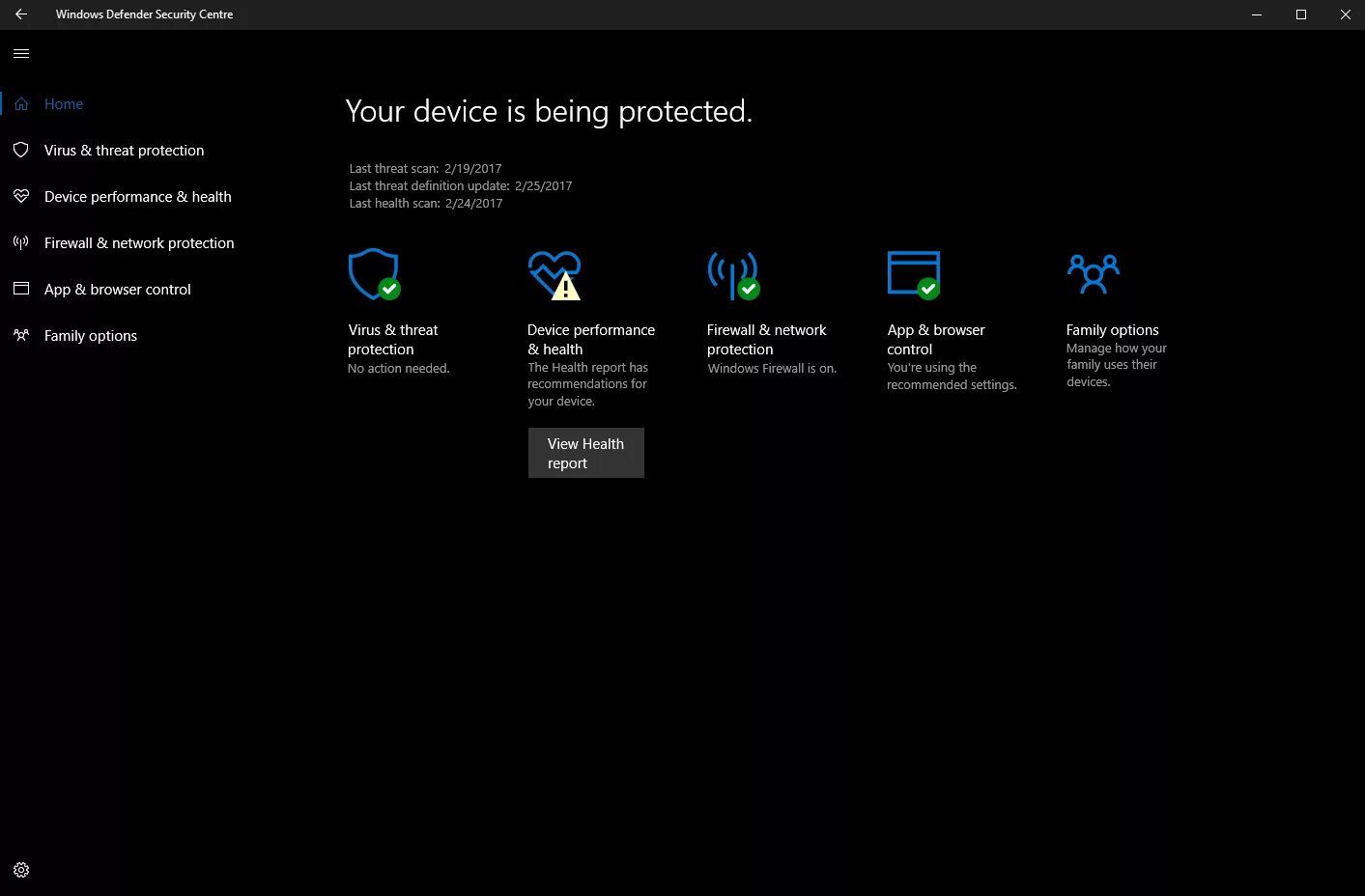Click the shield icon in sidebar
The height and width of the screenshot is (896, 1365).
21,150
